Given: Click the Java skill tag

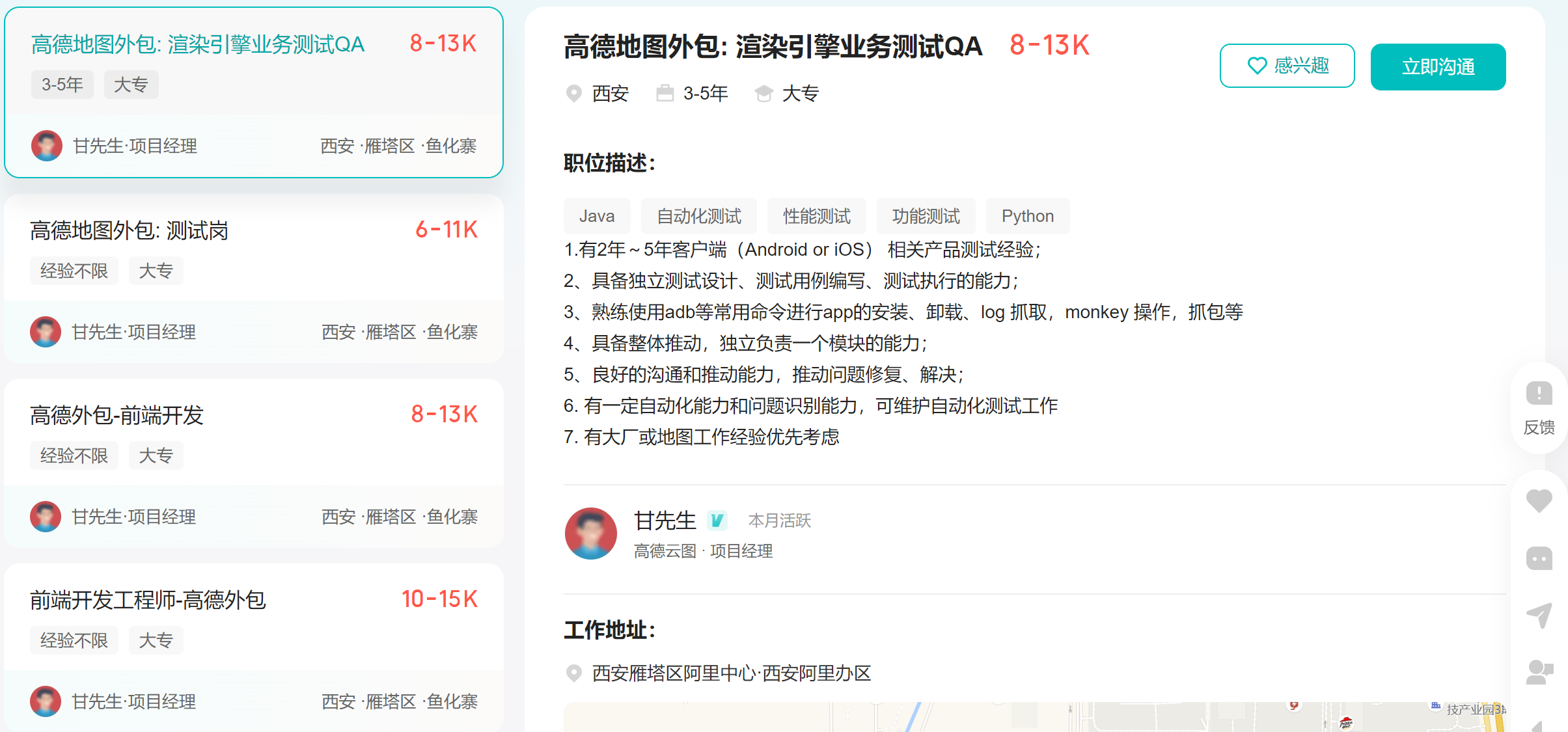Looking at the screenshot, I should click(x=597, y=216).
